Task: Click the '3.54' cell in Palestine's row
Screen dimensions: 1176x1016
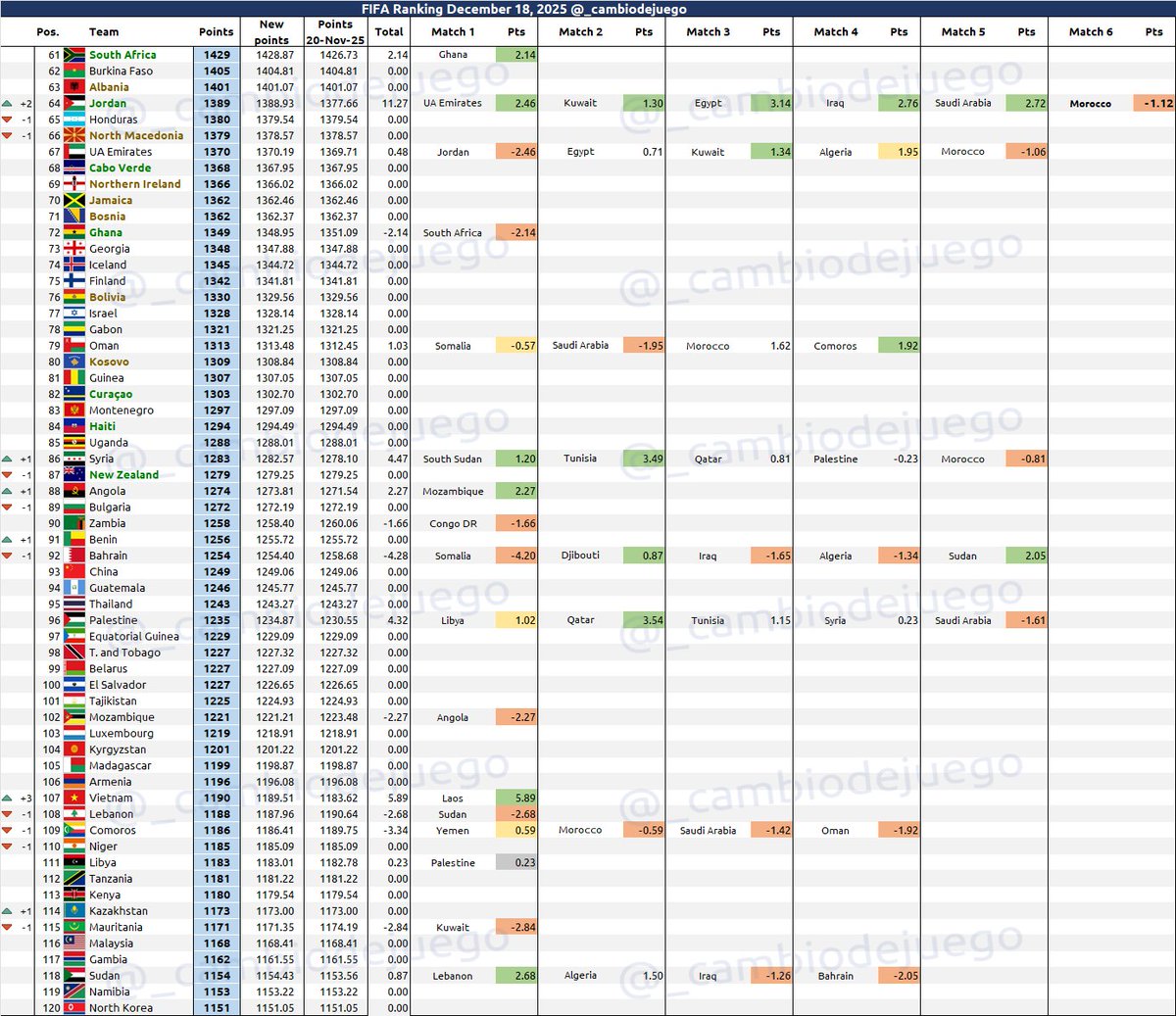Action: pyautogui.click(x=644, y=620)
